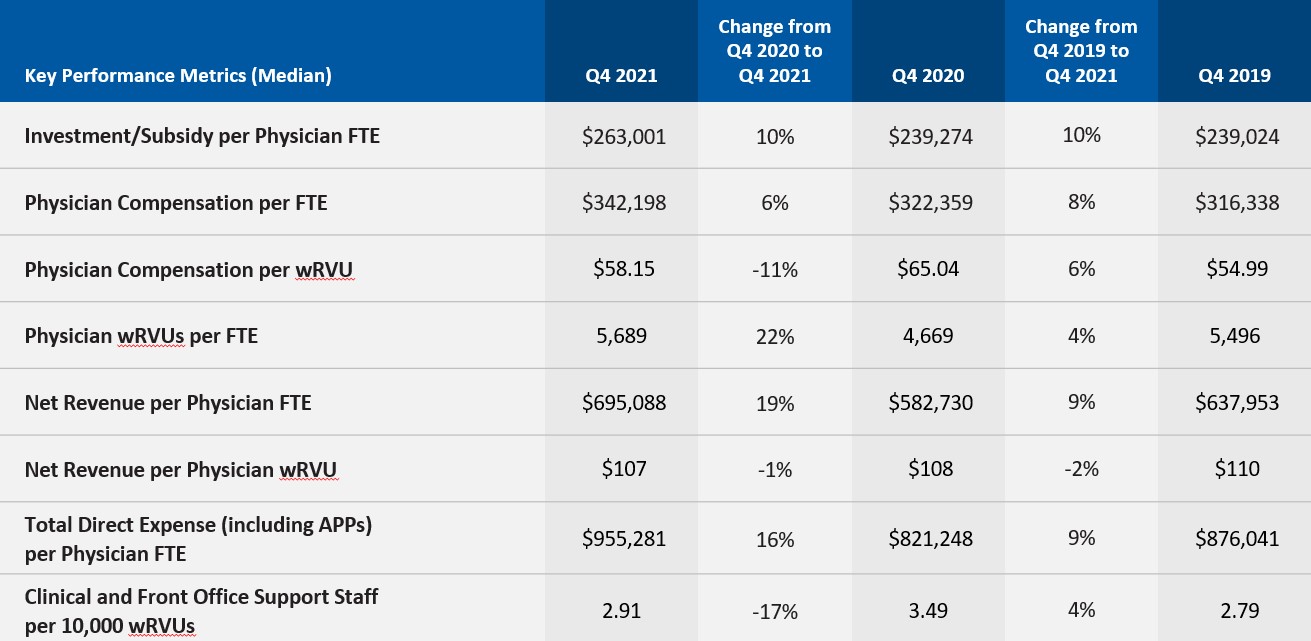Click the Key Performance Metrics (Median) header
Image resolution: width=1311 pixels, height=641 pixels.
pos(178,75)
